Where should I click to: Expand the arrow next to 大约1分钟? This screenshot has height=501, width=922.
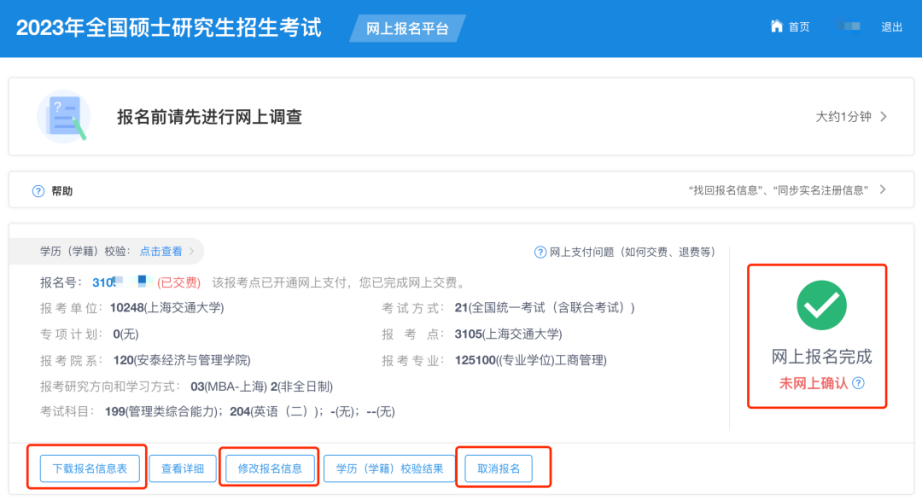coord(883,117)
